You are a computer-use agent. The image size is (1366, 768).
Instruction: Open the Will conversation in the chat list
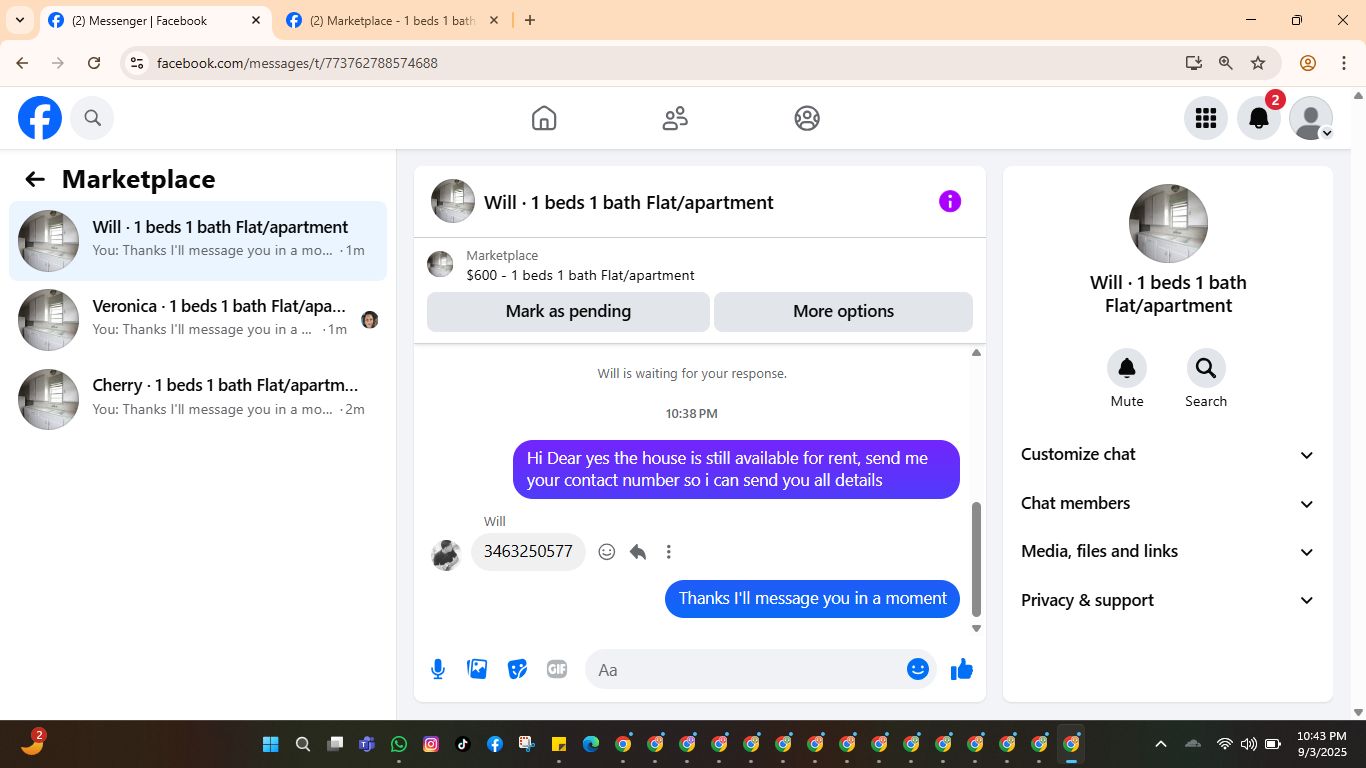click(x=198, y=241)
